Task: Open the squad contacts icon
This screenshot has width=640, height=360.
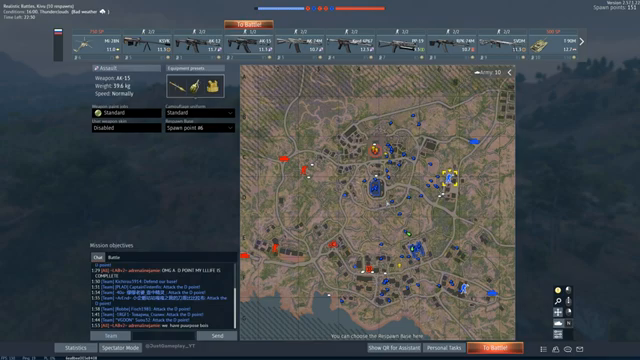Action: pos(556,349)
